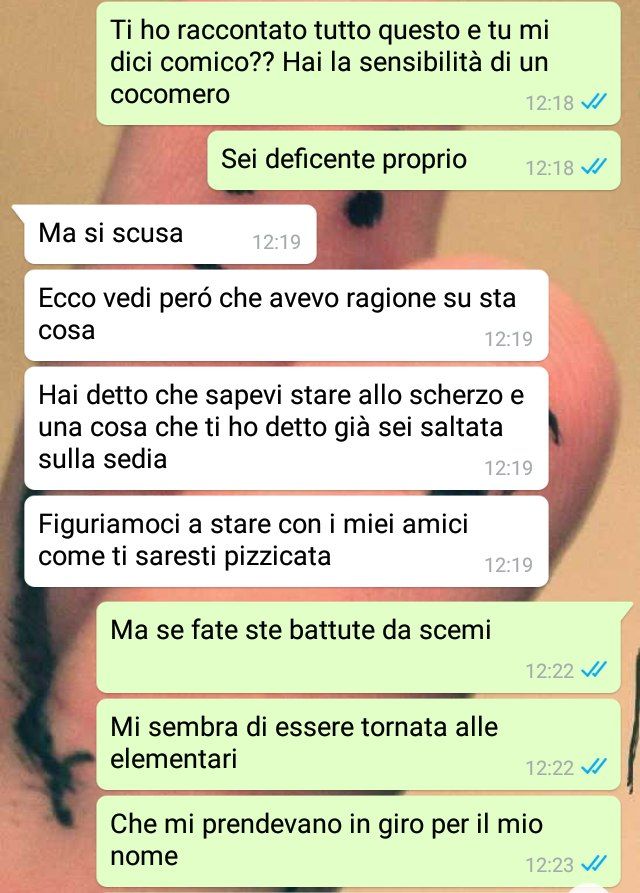The image size is (640, 893).
Task: Tap the 12:18 timestamp on "cocomero" message
Action: click(x=549, y=103)
